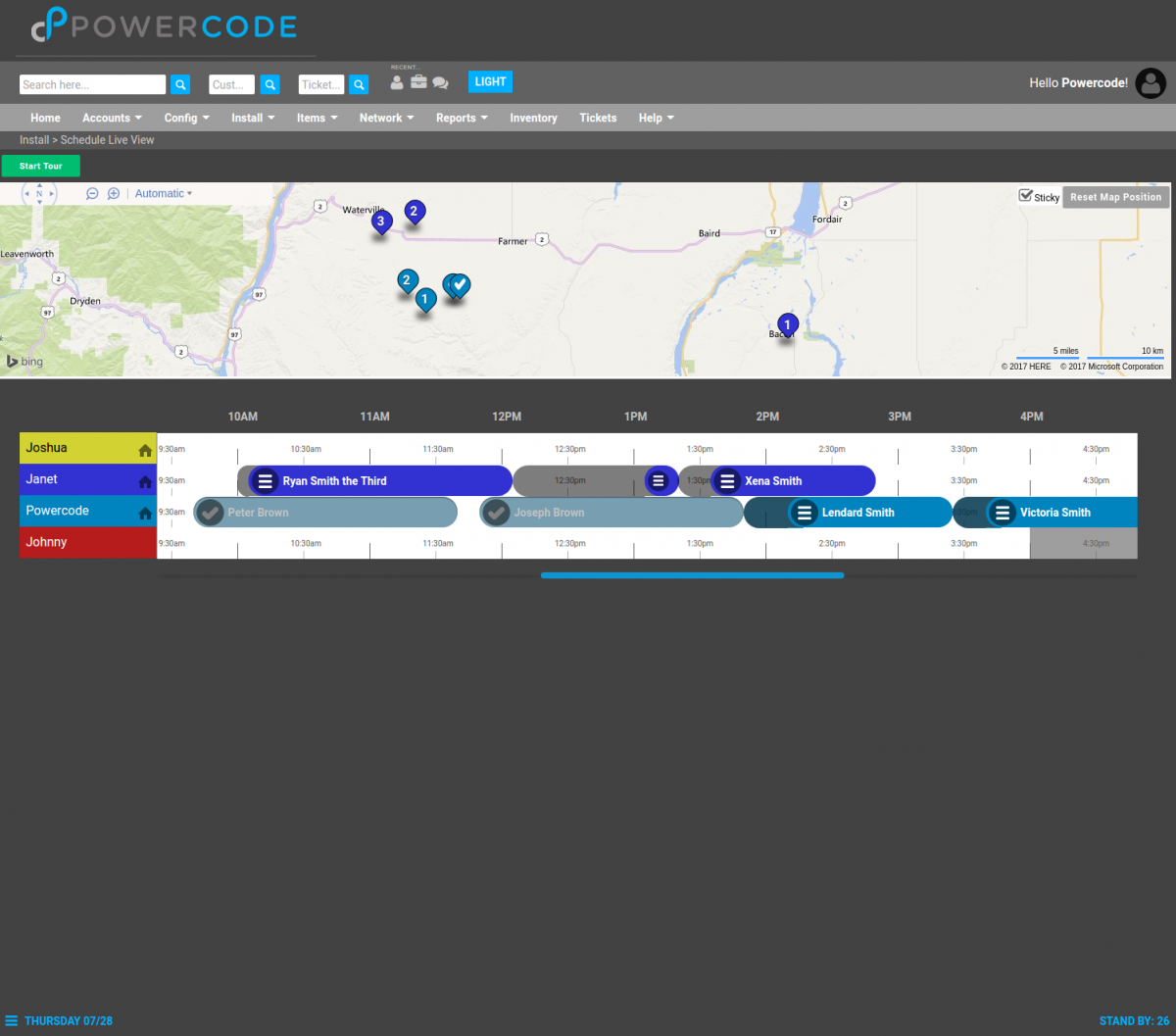The height and width of the screenshot is (1036, 1176).
Task: Click the hamburger icon on Lendard Smith's appointment
Action: coord(805,512)
